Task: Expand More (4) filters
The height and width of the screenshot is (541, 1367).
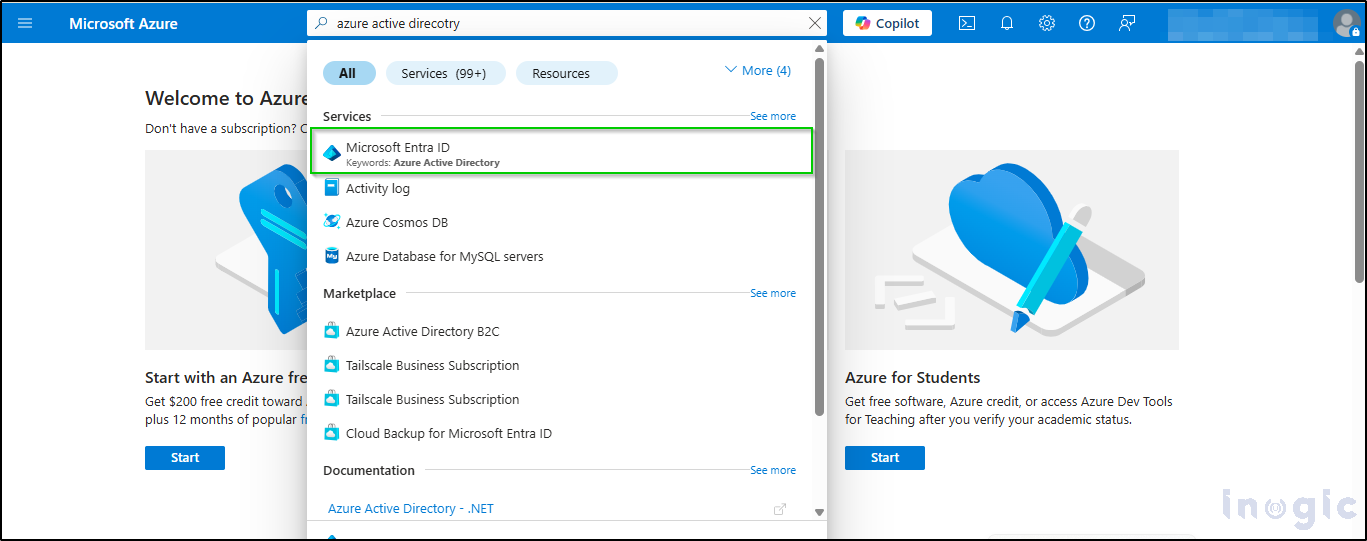Action: point(757,70)
